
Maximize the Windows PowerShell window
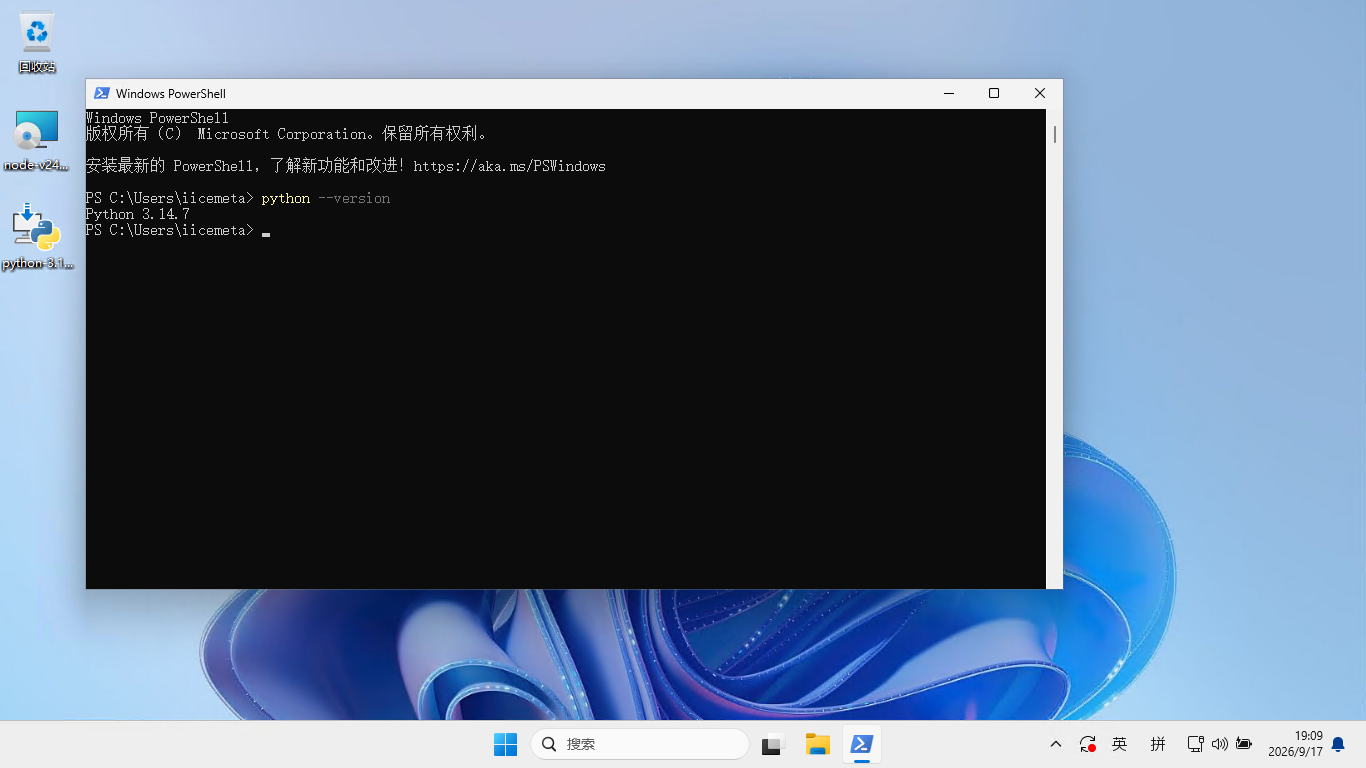click(994, 93)
